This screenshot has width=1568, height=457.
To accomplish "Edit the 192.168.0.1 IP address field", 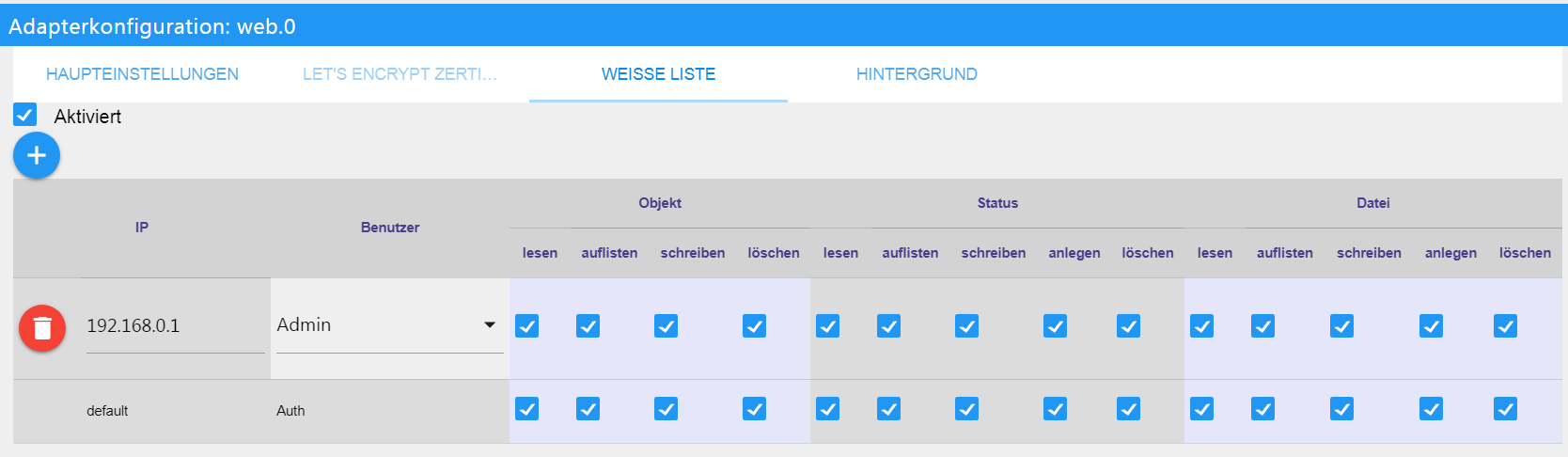I will pos(174,326).
